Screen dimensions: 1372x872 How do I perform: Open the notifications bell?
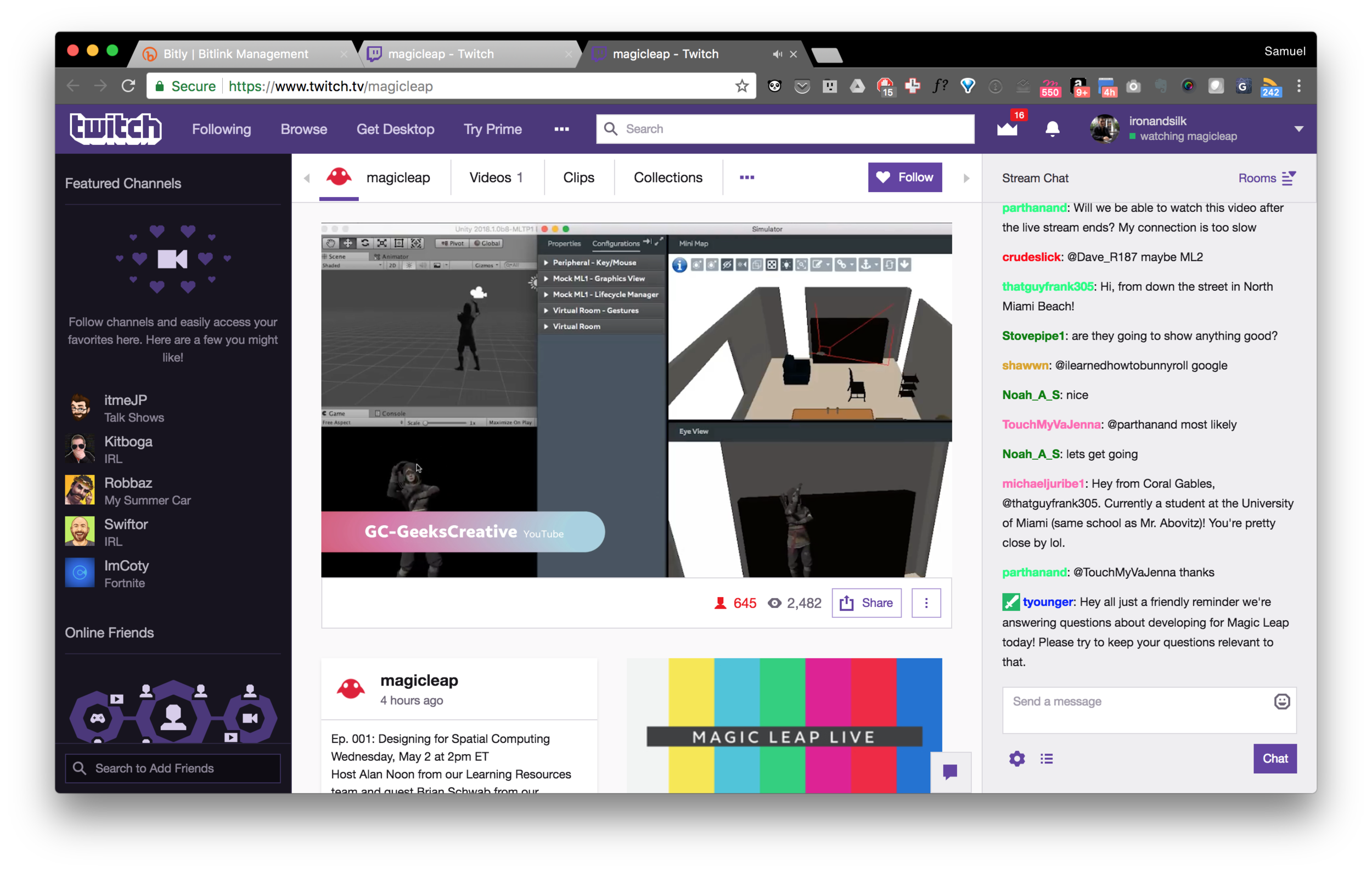coord(1052,130)
